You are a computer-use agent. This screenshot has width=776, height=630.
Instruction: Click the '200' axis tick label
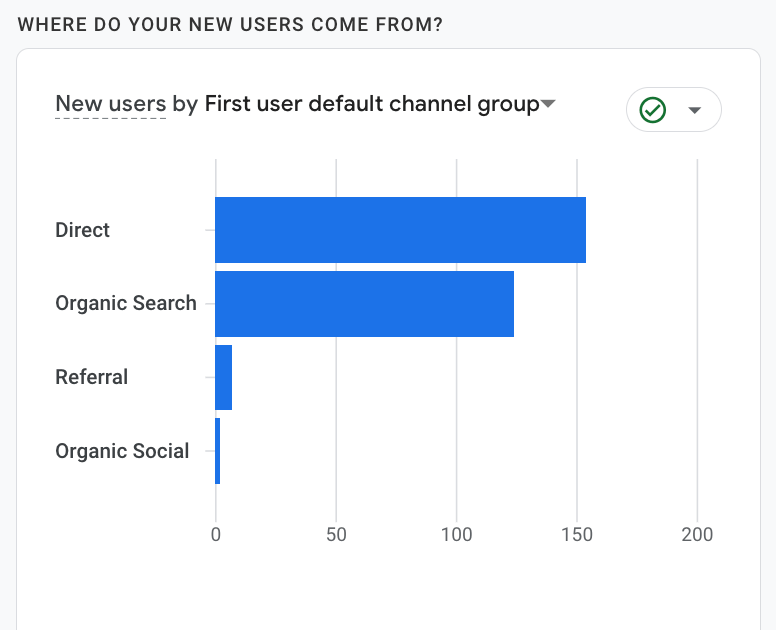697,535
